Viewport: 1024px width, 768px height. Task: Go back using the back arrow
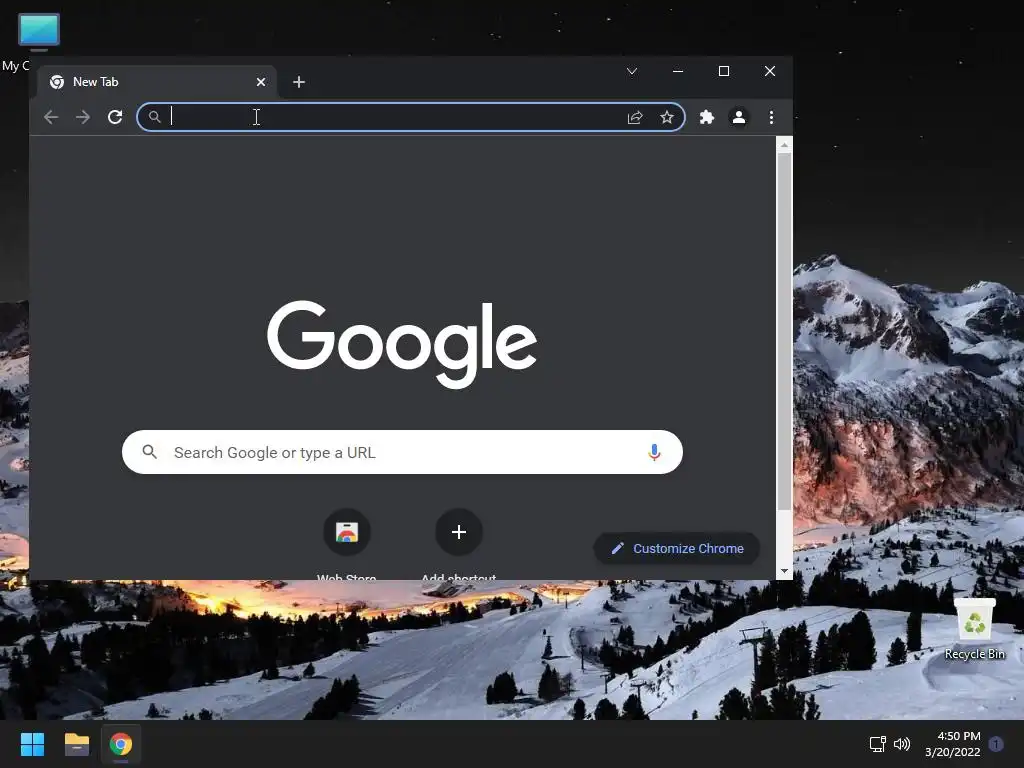pyautogui.click(x=51, y=117)
